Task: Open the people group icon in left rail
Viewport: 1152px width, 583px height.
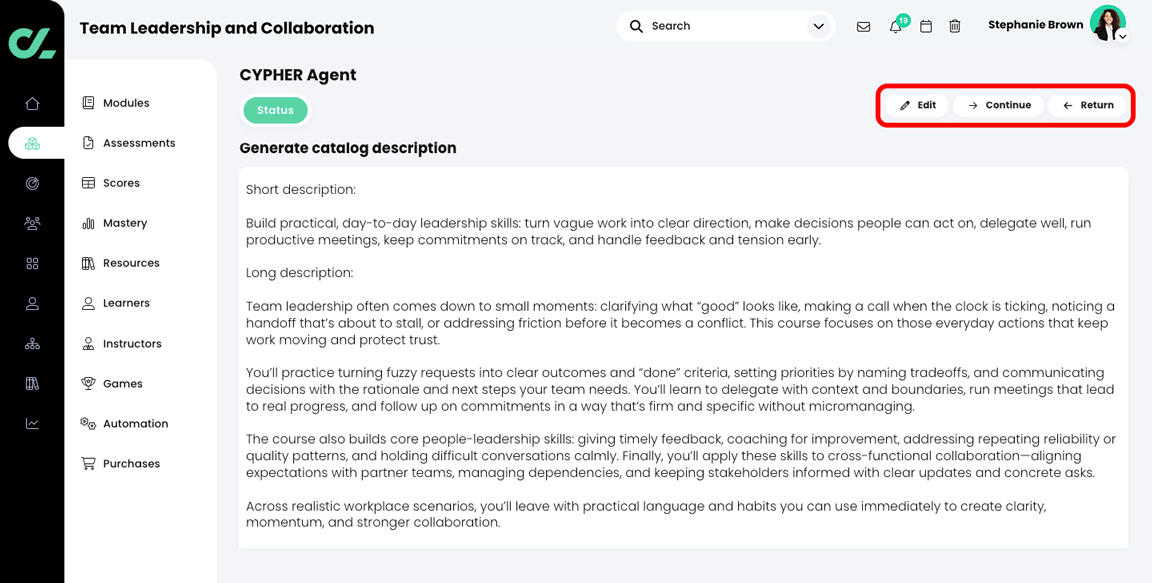Action: [32, 223]
